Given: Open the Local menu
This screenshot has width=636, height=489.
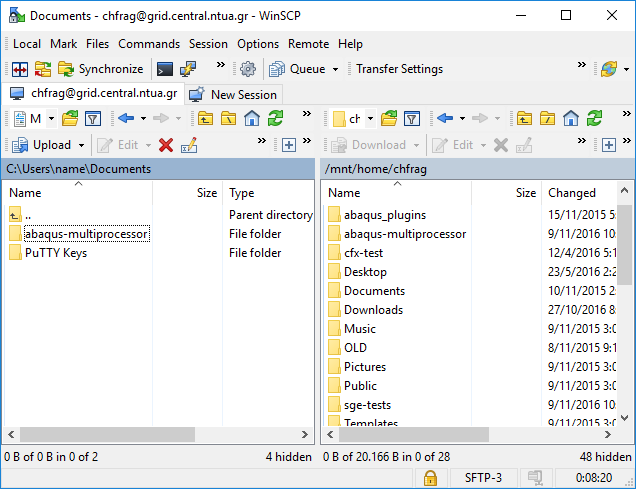Looking at the screenshot, I should coord(27,44).
